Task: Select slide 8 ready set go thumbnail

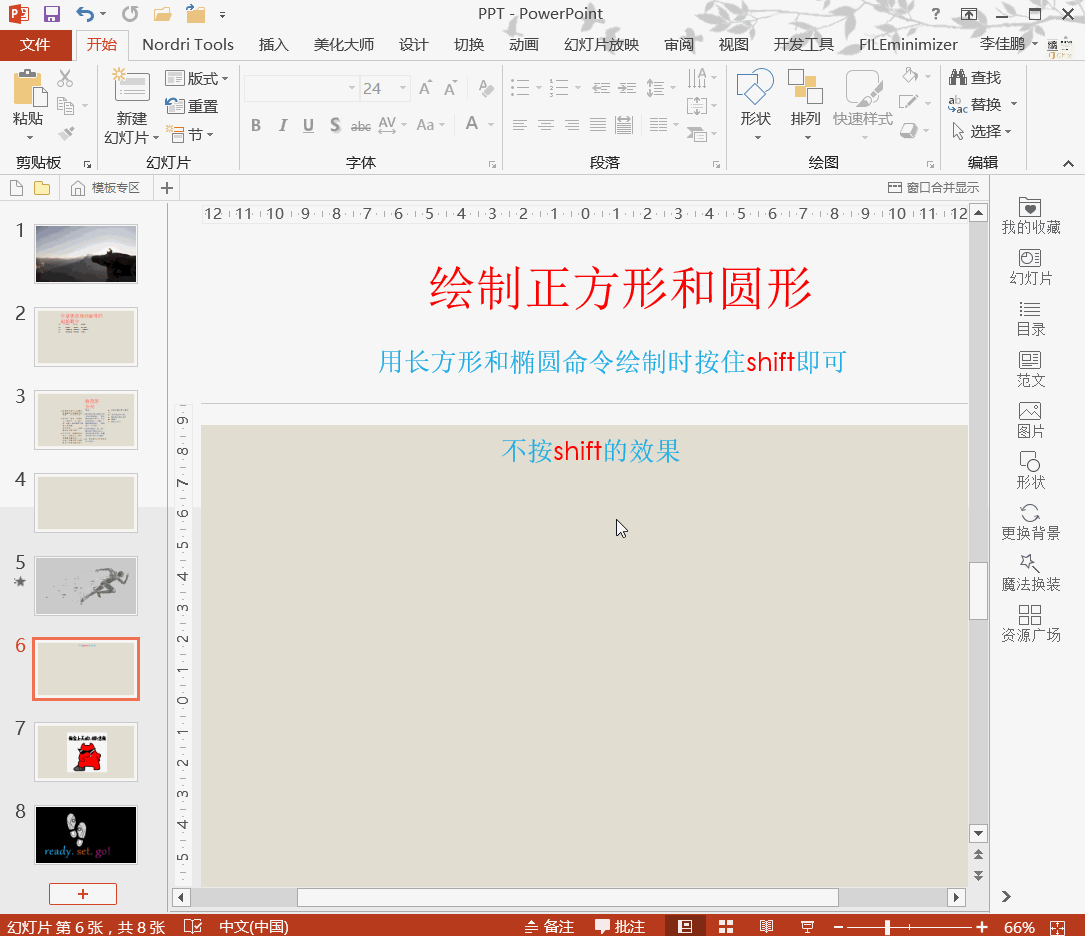Action: (86, 835)
